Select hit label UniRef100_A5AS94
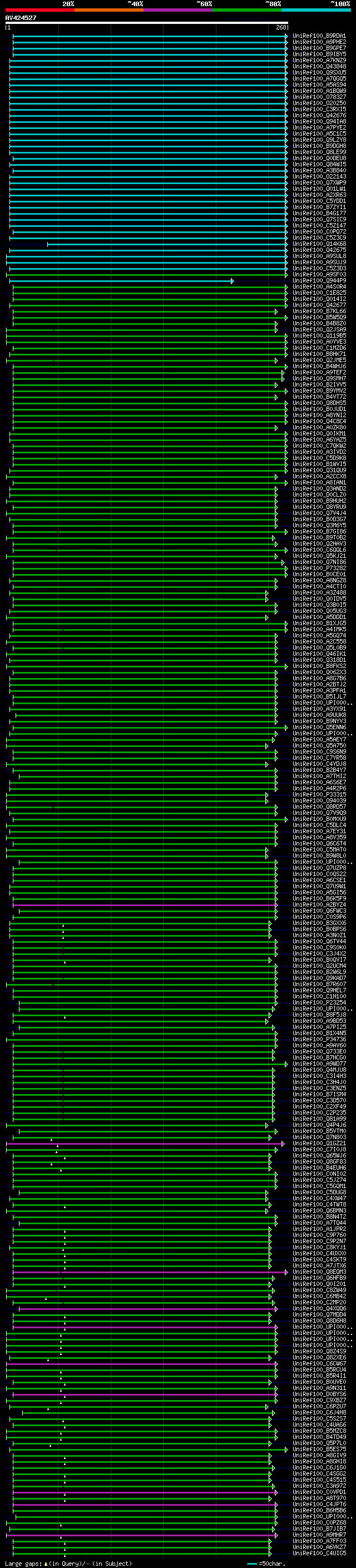 [x=319, y=85]
